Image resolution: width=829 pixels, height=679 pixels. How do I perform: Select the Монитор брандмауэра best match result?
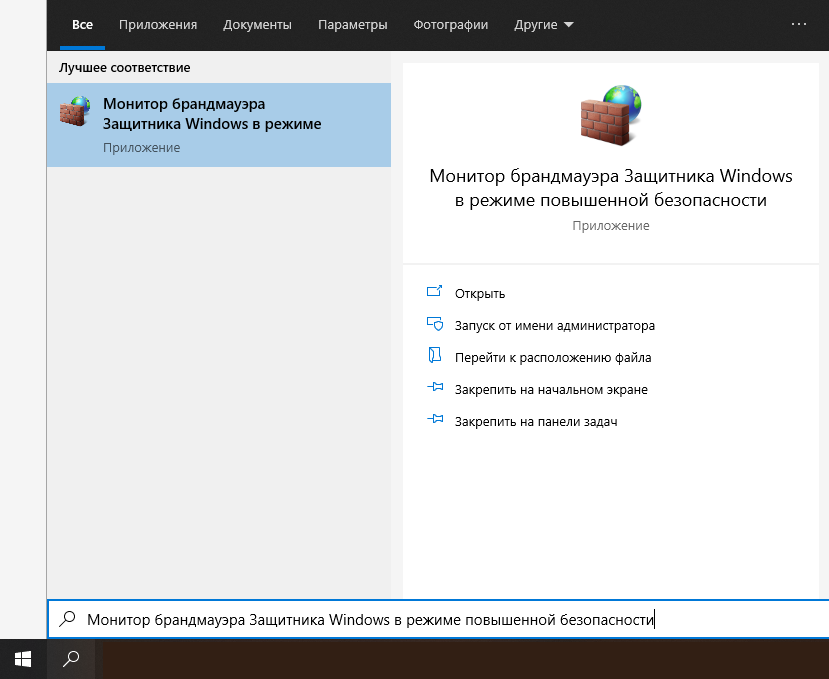click(219, 125)
